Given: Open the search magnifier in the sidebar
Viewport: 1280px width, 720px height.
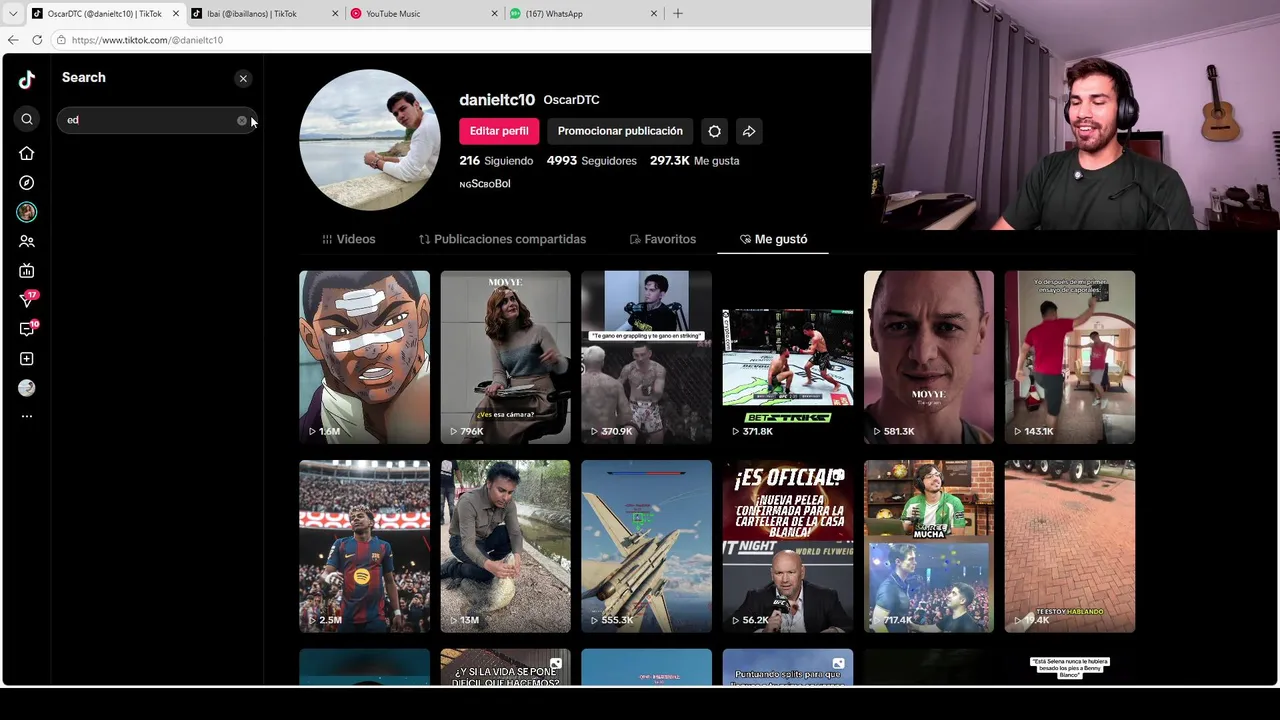Looking at the screenshot, I should (x=27, y=120).
